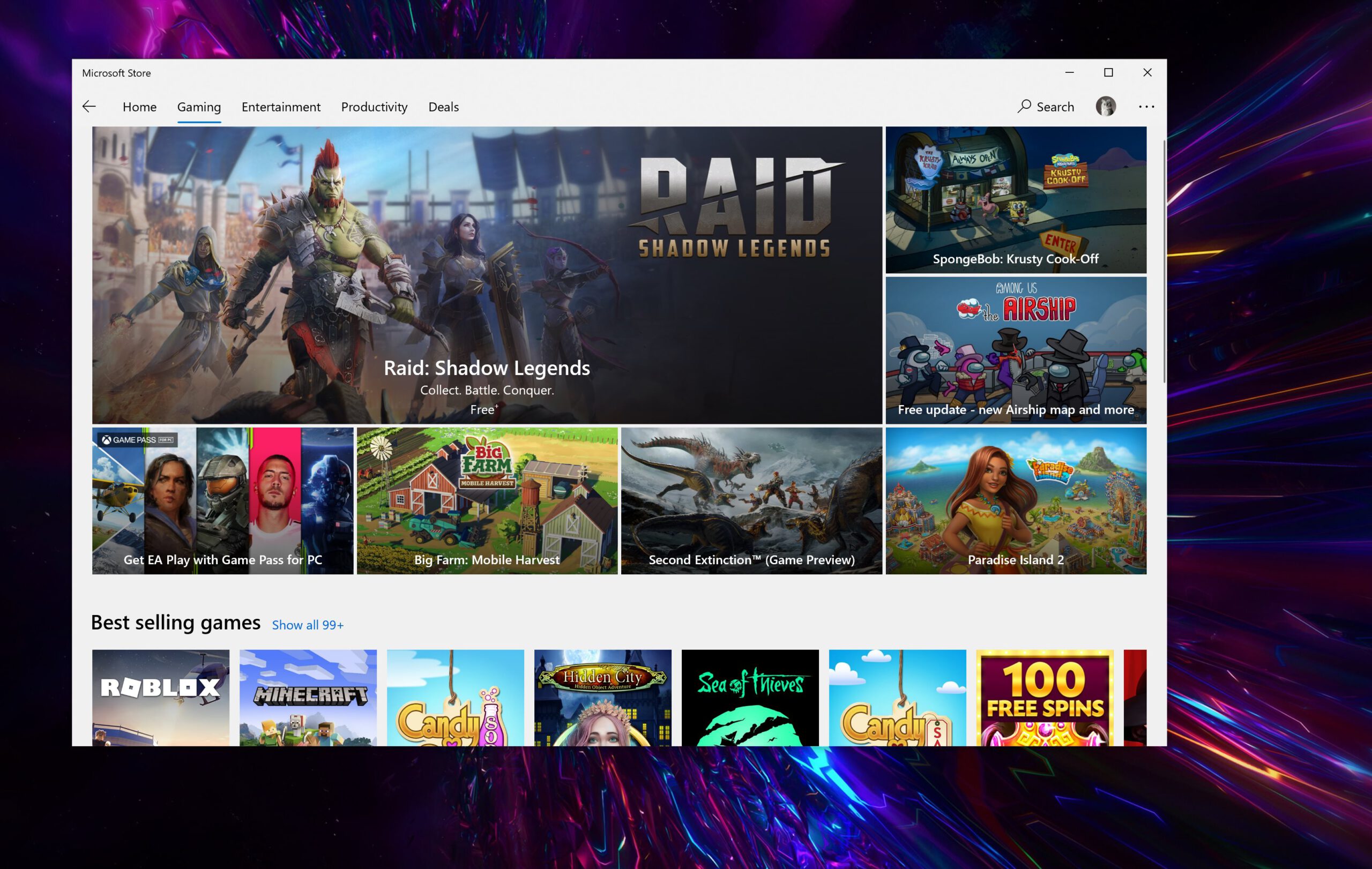Minimize the Microsoft Store window

[x=1069, y=72]
